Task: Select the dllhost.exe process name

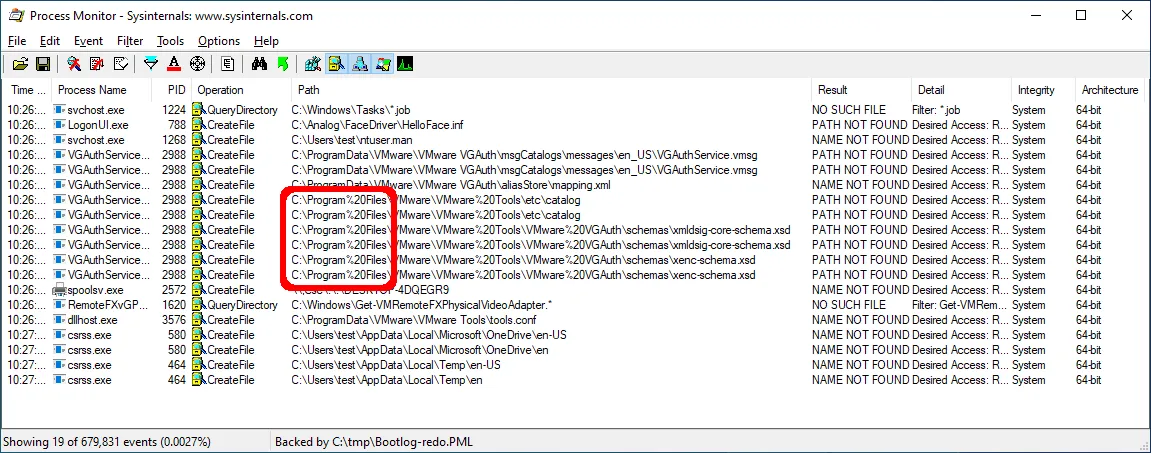Action: click(92, 320)
